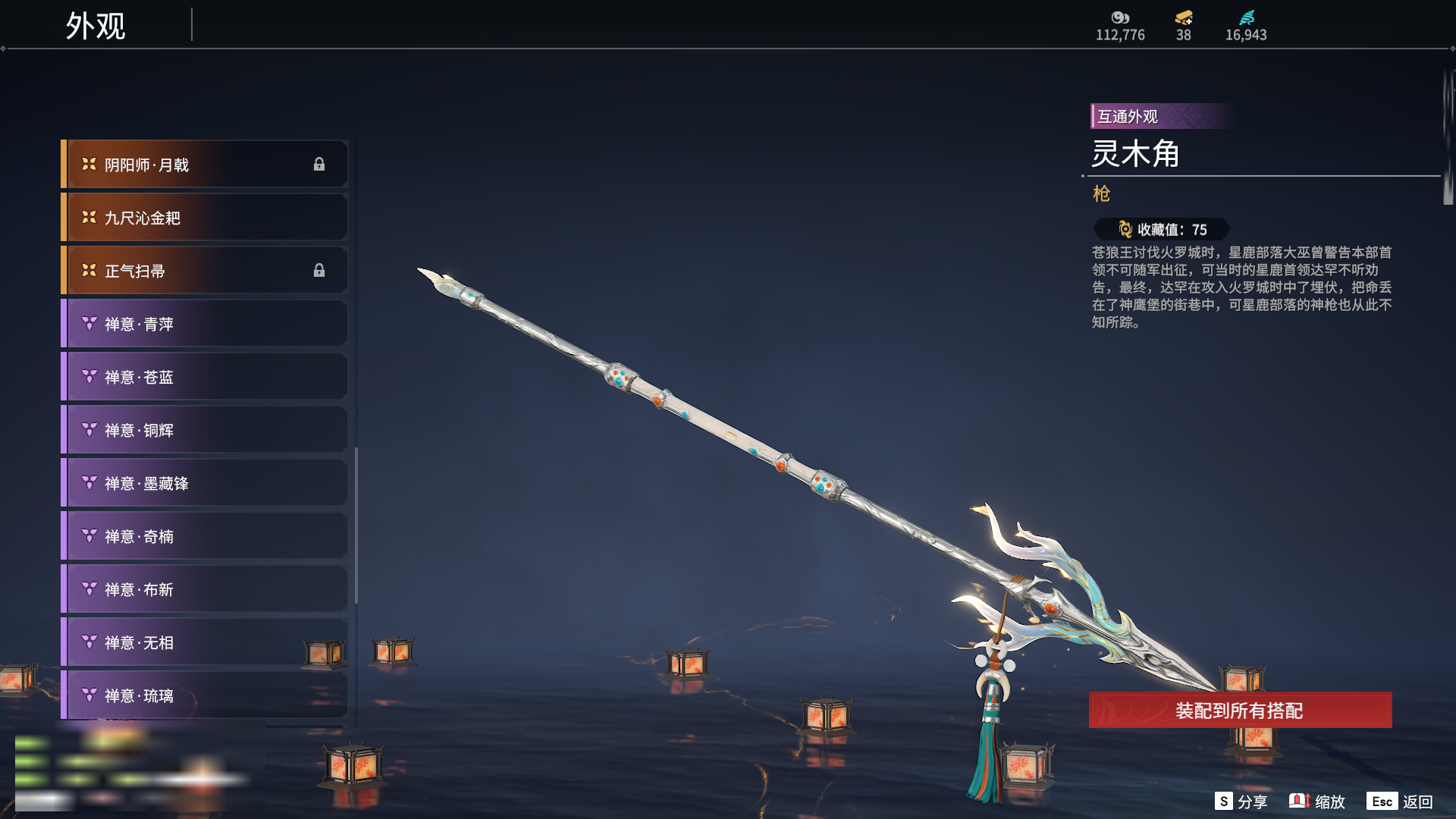The height and width of the screenshot is (819, 1456).
Task: Click the 返回 label to go back
Action: [1417, 802]
